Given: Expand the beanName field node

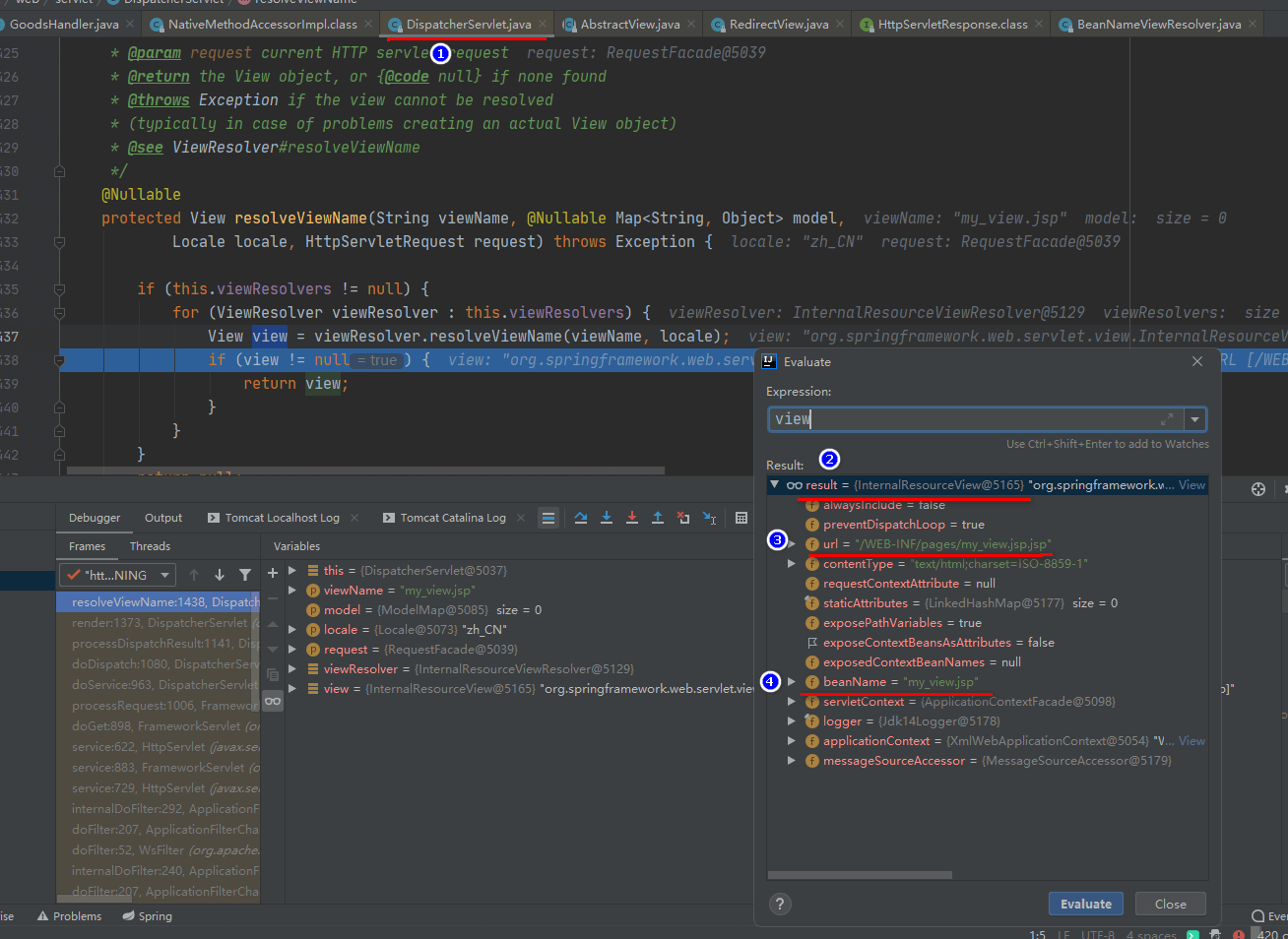Looking at the screenshot, I should point(792,682).
